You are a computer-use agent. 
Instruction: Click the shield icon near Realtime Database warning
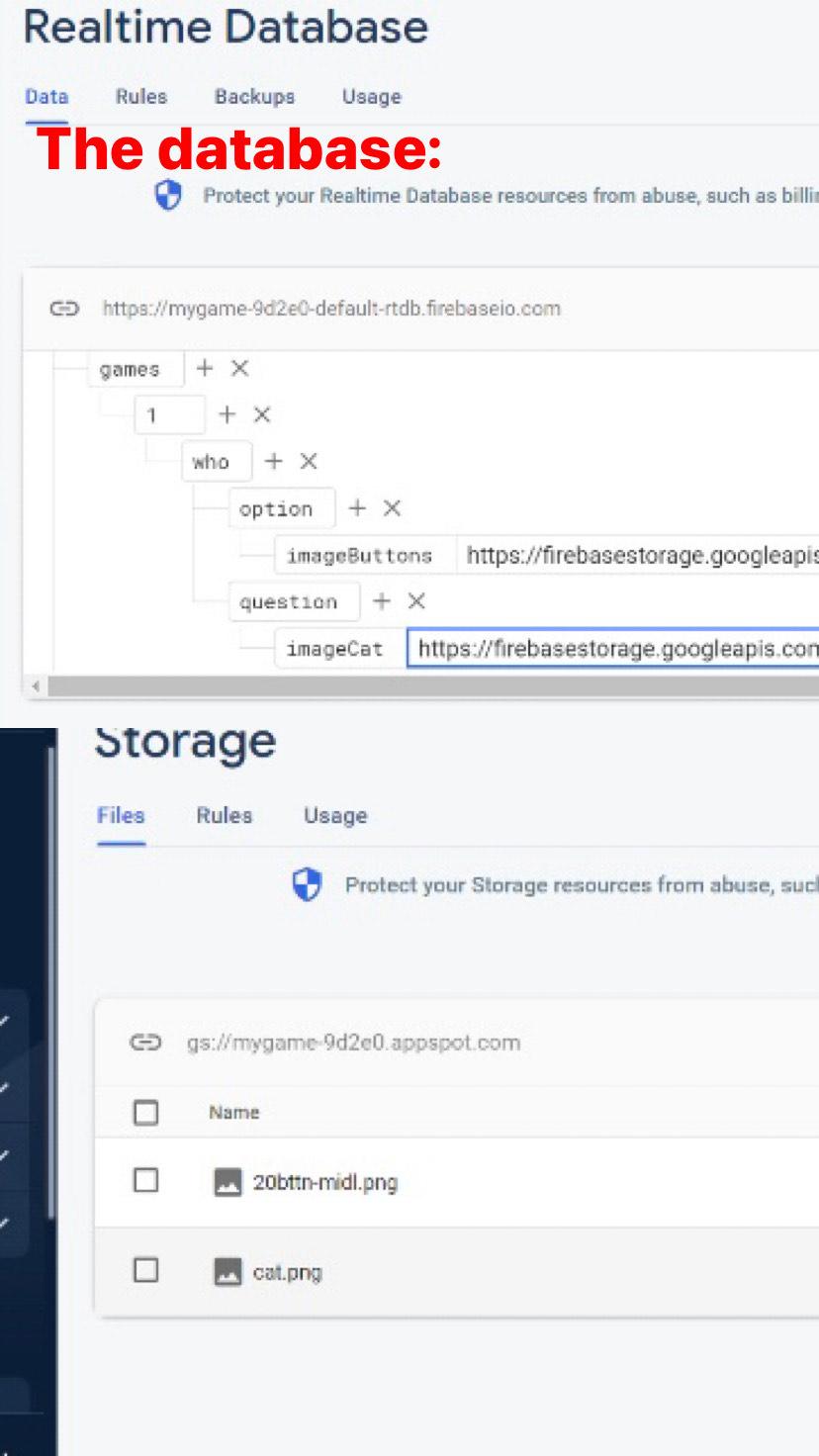[x=167, y=196]
